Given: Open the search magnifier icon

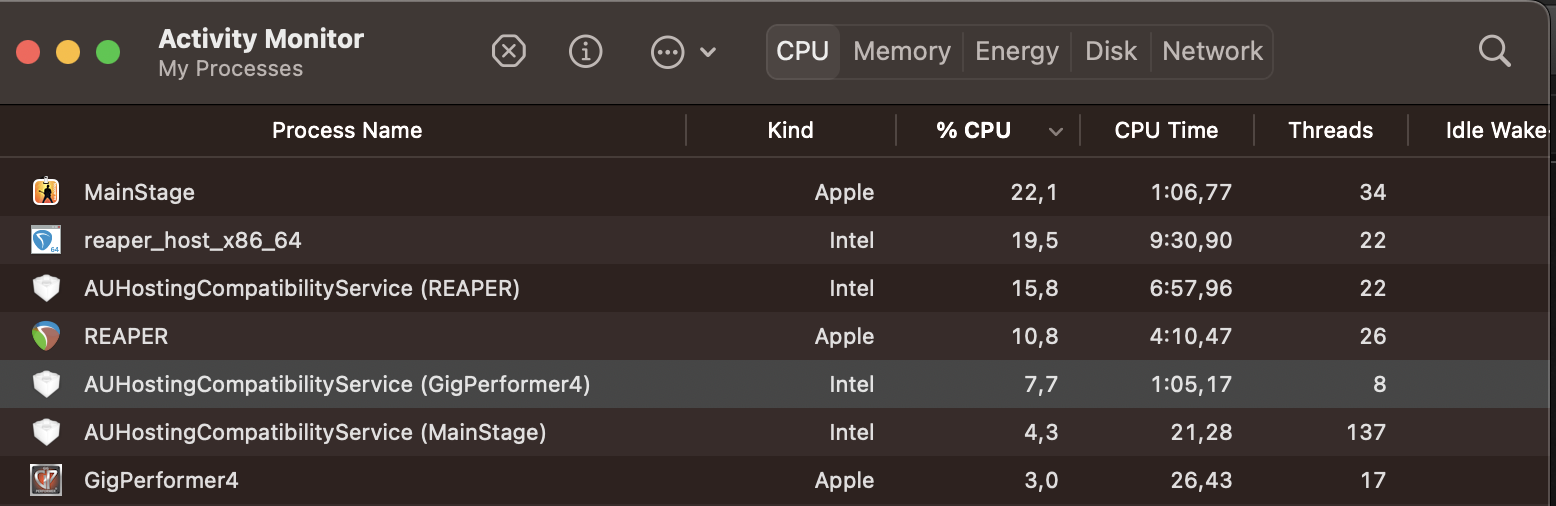Looking at the screenshot, I should 1494,51.
